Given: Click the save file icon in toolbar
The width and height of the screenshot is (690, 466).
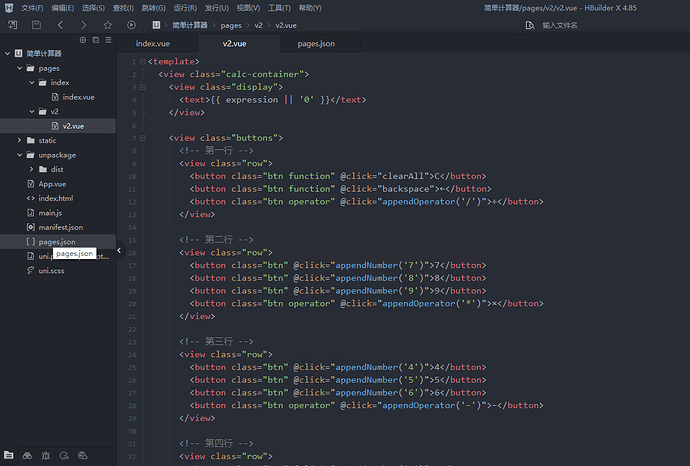Looking at the screenshot, I should (36, 24).
